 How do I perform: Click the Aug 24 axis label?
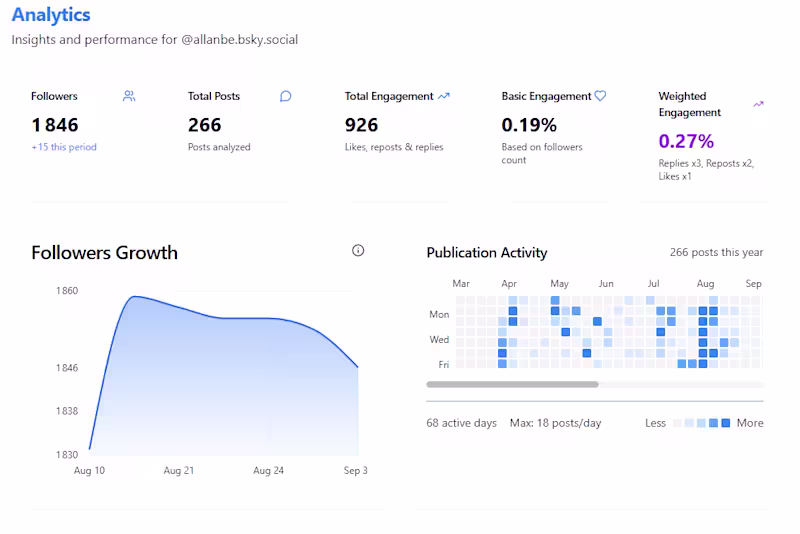[x=268, y=470]
